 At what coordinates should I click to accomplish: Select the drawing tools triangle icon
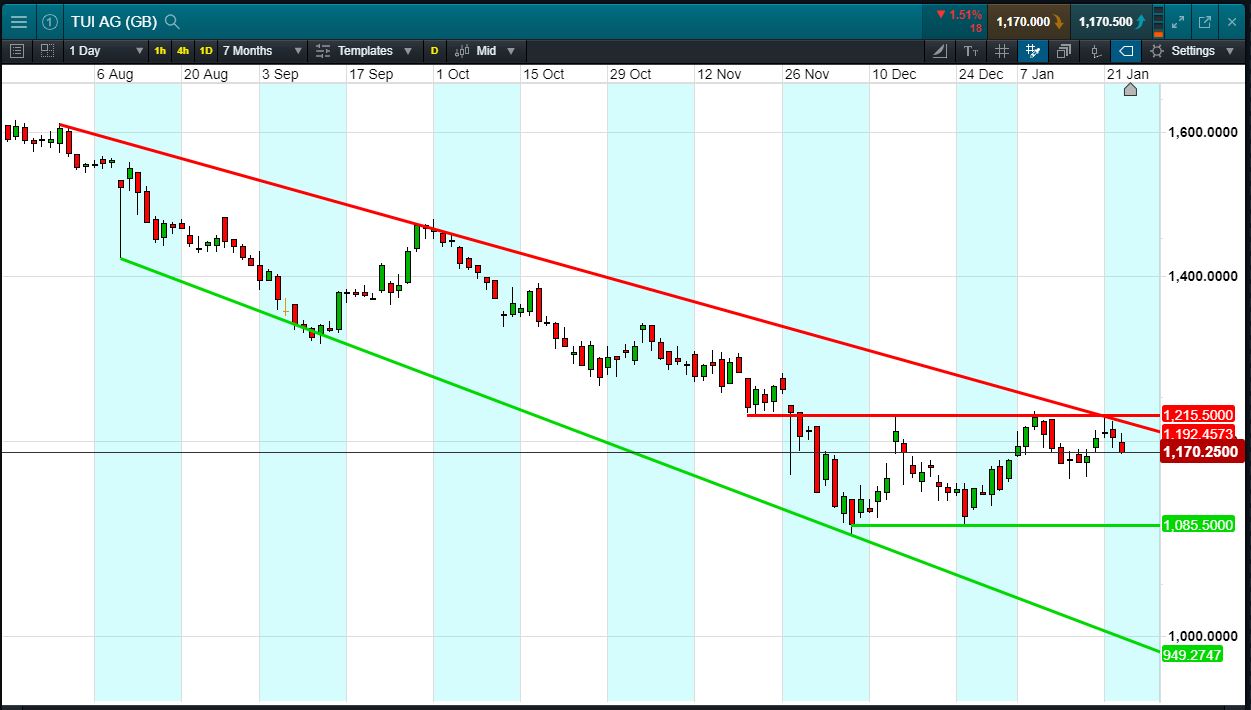[x=940, y=51]
